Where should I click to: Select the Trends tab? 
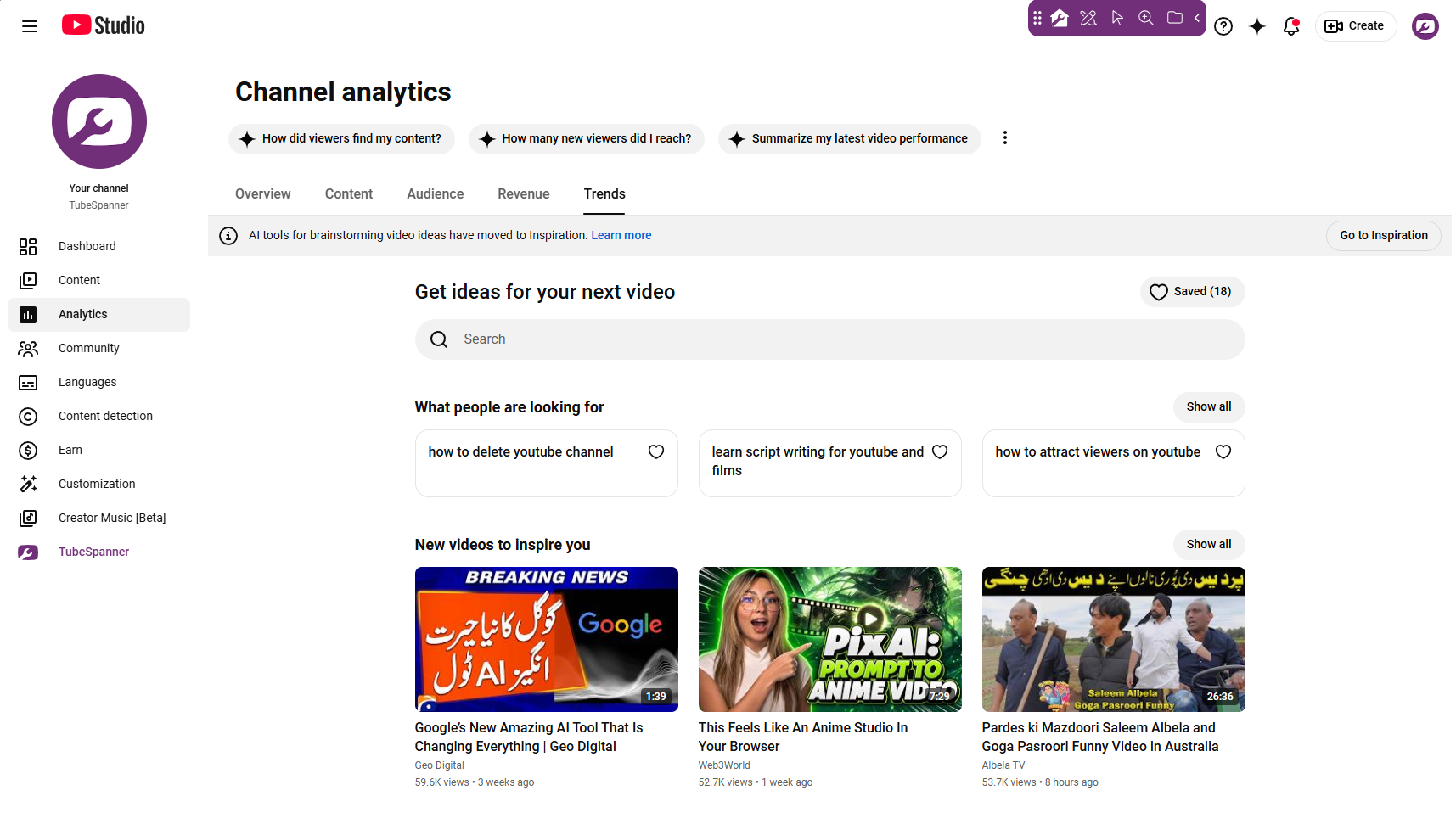pyautogui.click(x=604, y=194)
